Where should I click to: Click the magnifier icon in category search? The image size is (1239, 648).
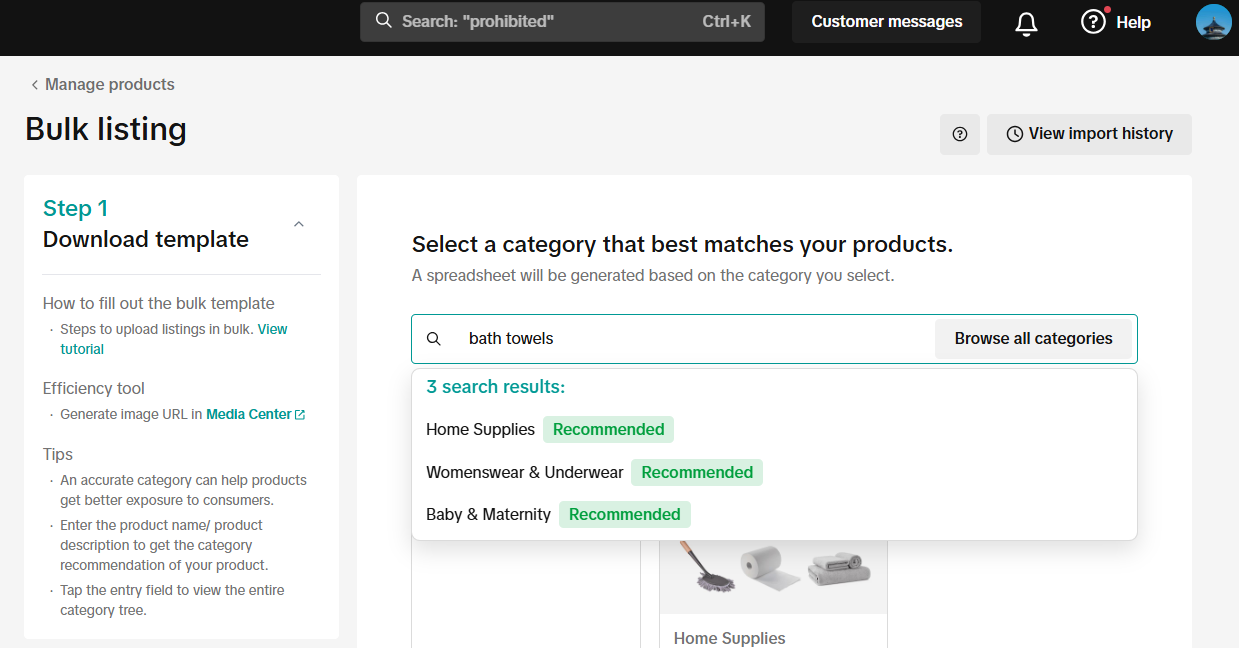tap(434, 339)
